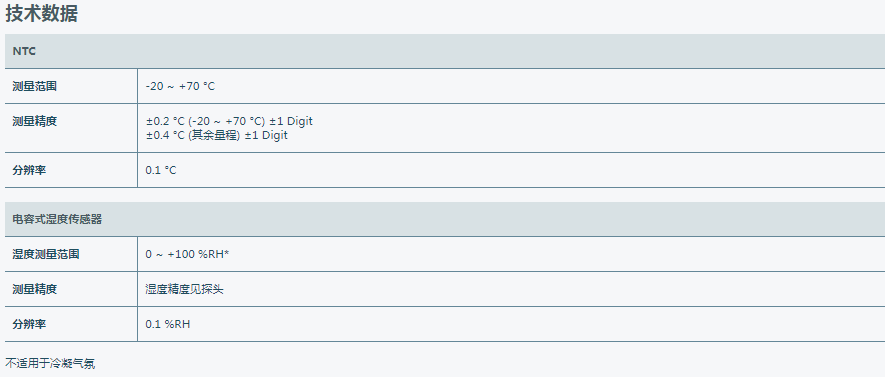The image size is (885, 377).
Task: Select the ±0.2 °C accuracy line
Action: click(229, 121)
